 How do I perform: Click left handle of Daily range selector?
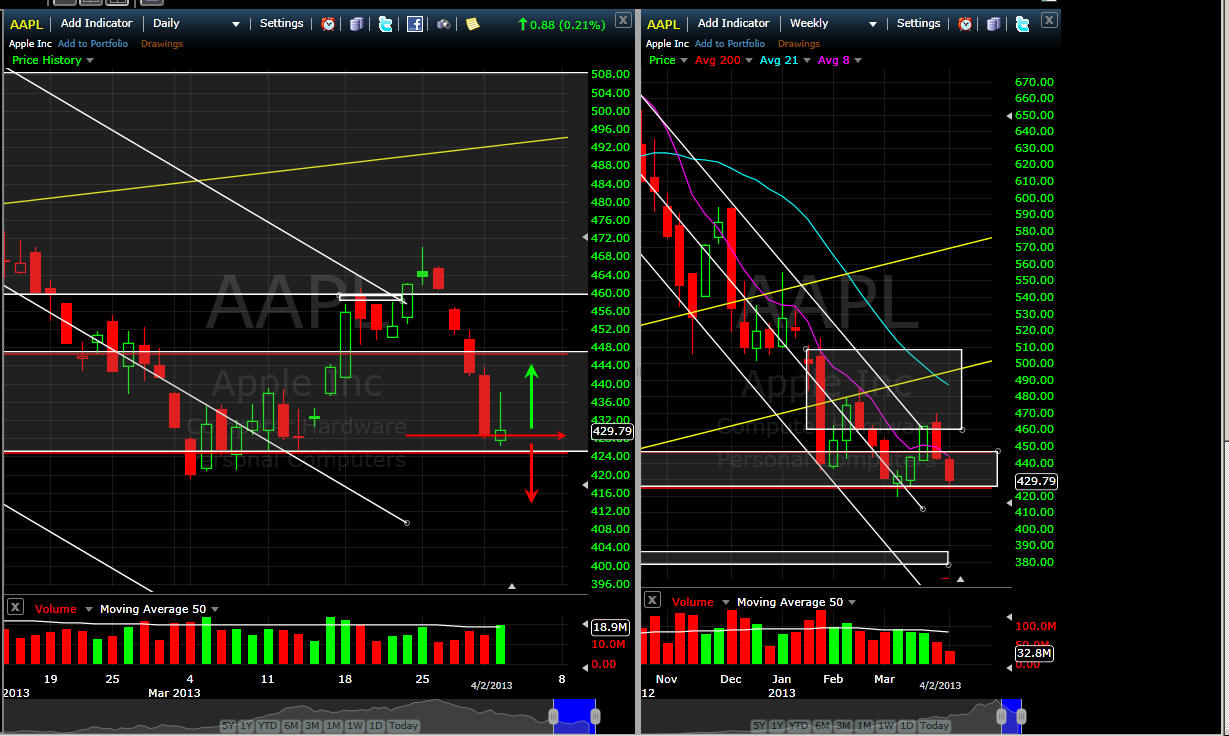coord(554,717)
